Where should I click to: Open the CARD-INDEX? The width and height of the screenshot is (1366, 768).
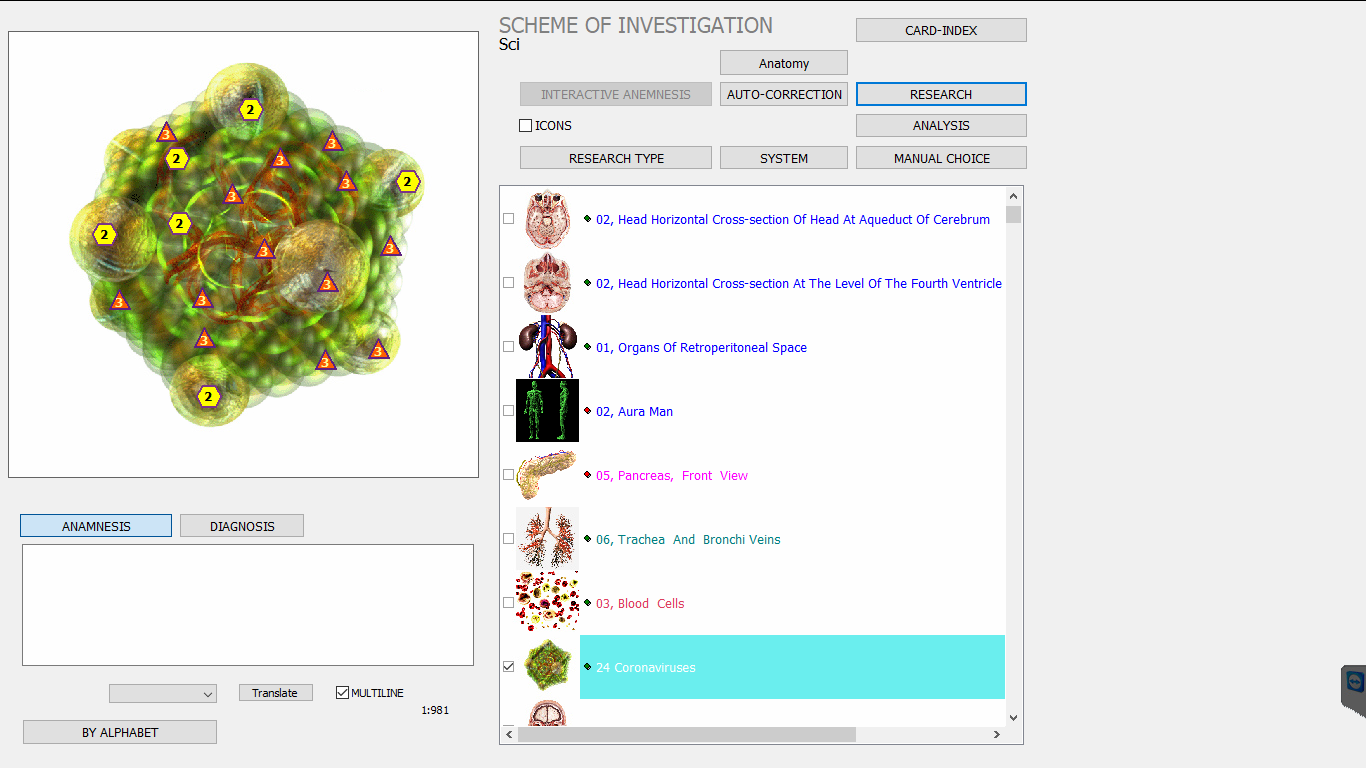click(941, 30)
